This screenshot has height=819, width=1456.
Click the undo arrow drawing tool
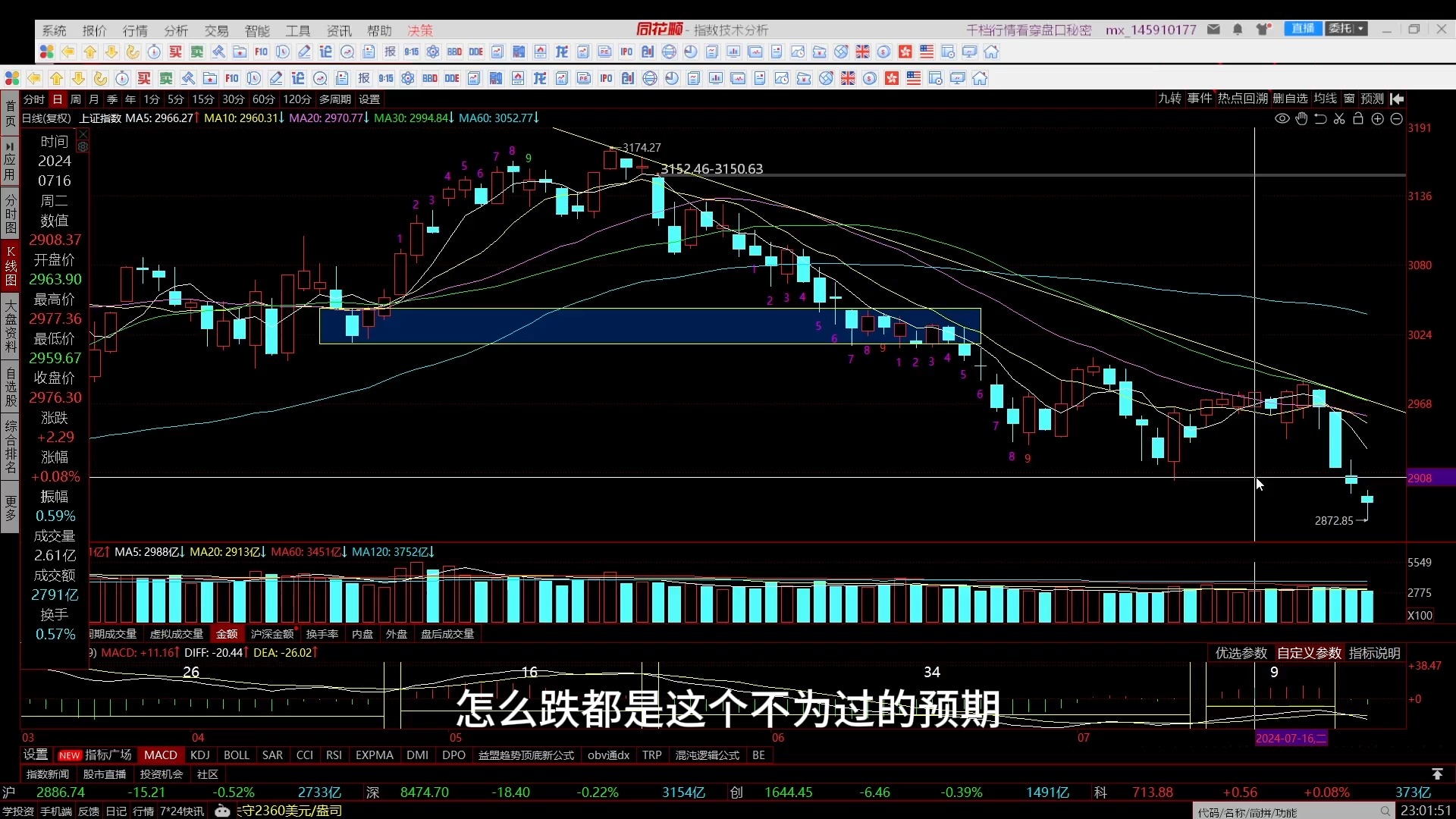tap(1320, 118)
